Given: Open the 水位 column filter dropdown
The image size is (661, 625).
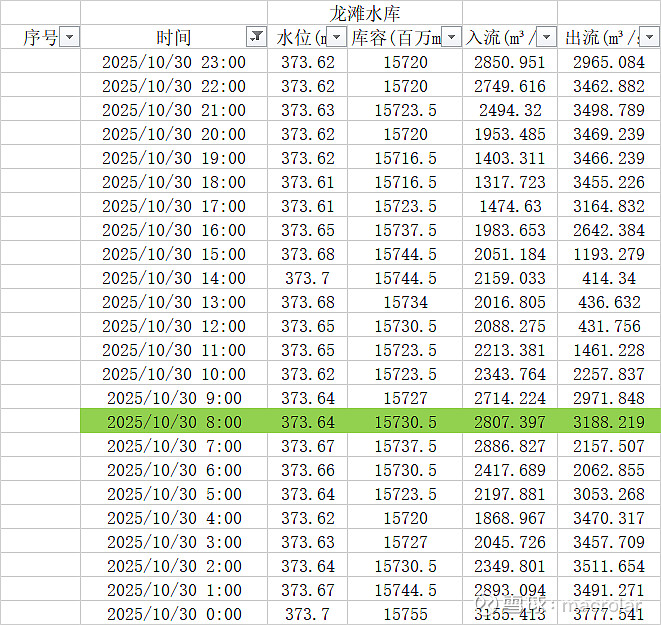Looking at the screenshot, I should [336, 37].
